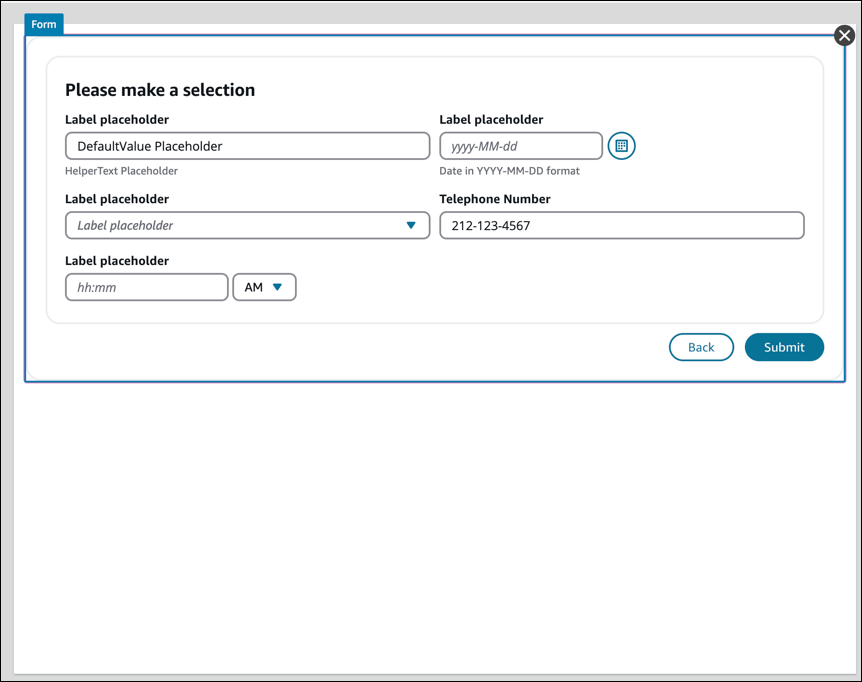Click the calendar icon next to date field
This screenshot has width=862, height=682.
(x=621, y=146)
